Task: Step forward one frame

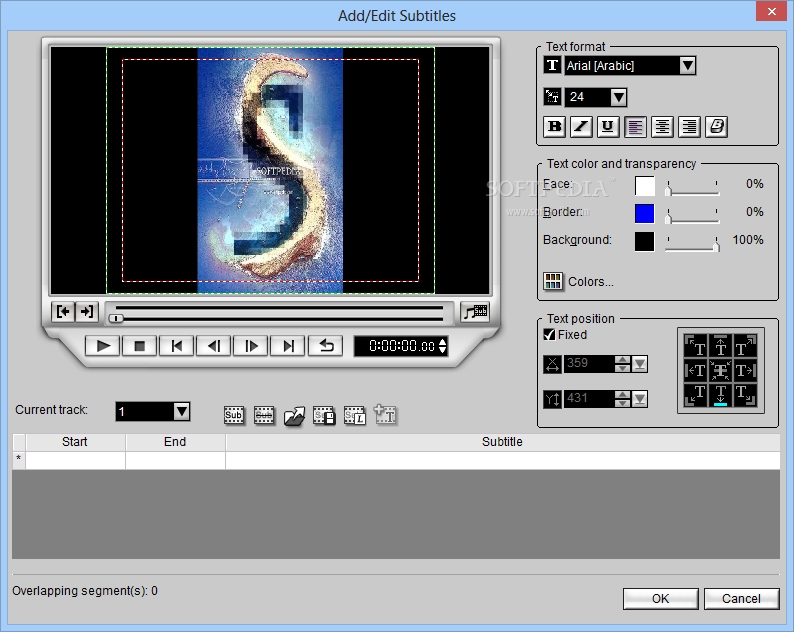Action: click(251, 346)
